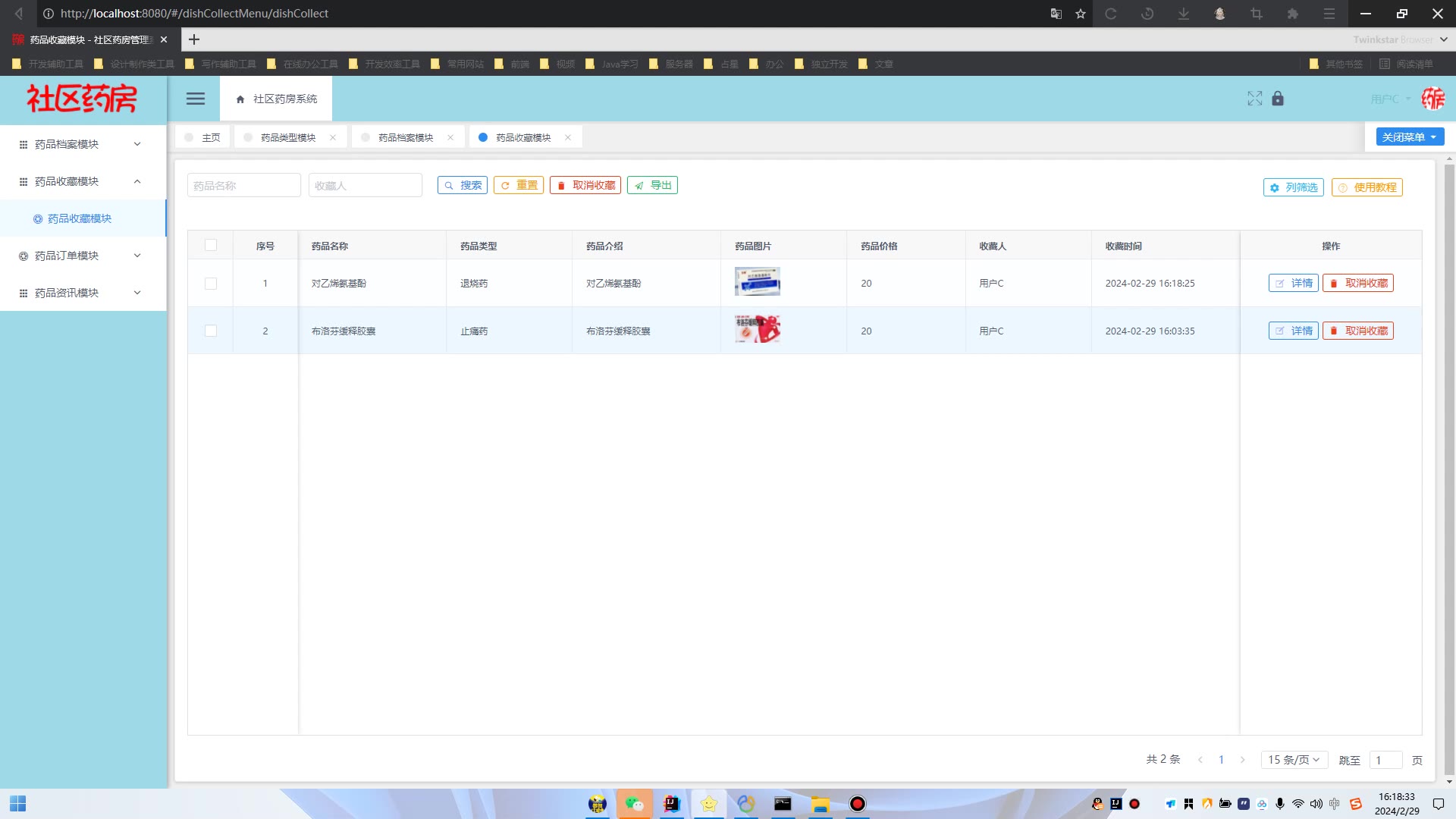Click the bookmark star icon in address bar
This screenshot has width=1456, height=819.
(x=1081, y=14)
